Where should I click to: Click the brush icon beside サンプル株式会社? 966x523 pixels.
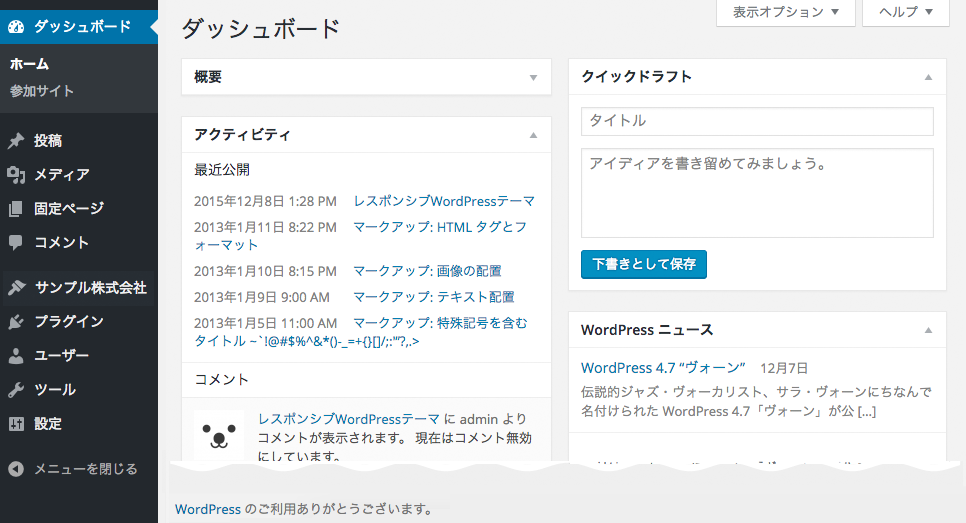coord(17,287)
